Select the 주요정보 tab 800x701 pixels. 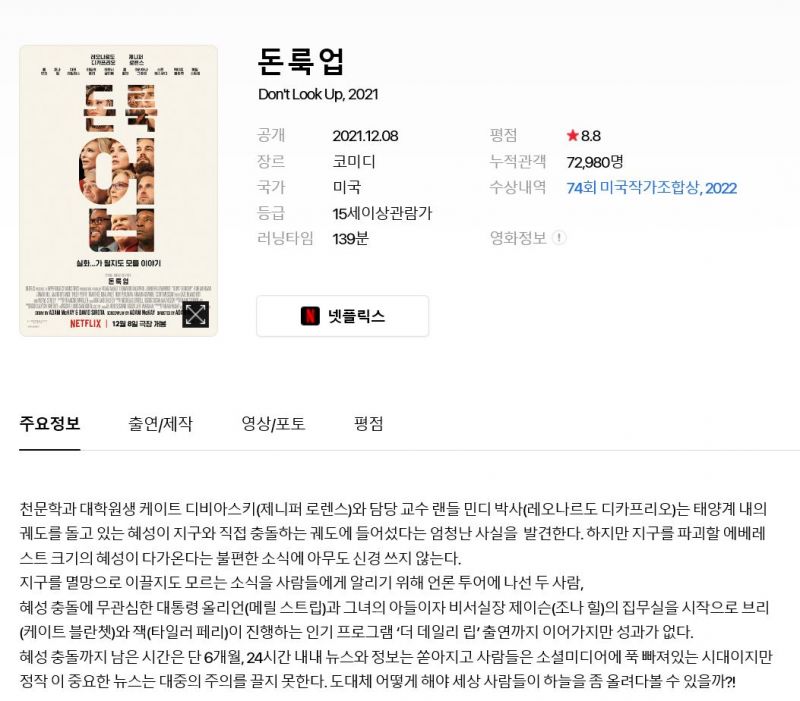pos(49,423)
